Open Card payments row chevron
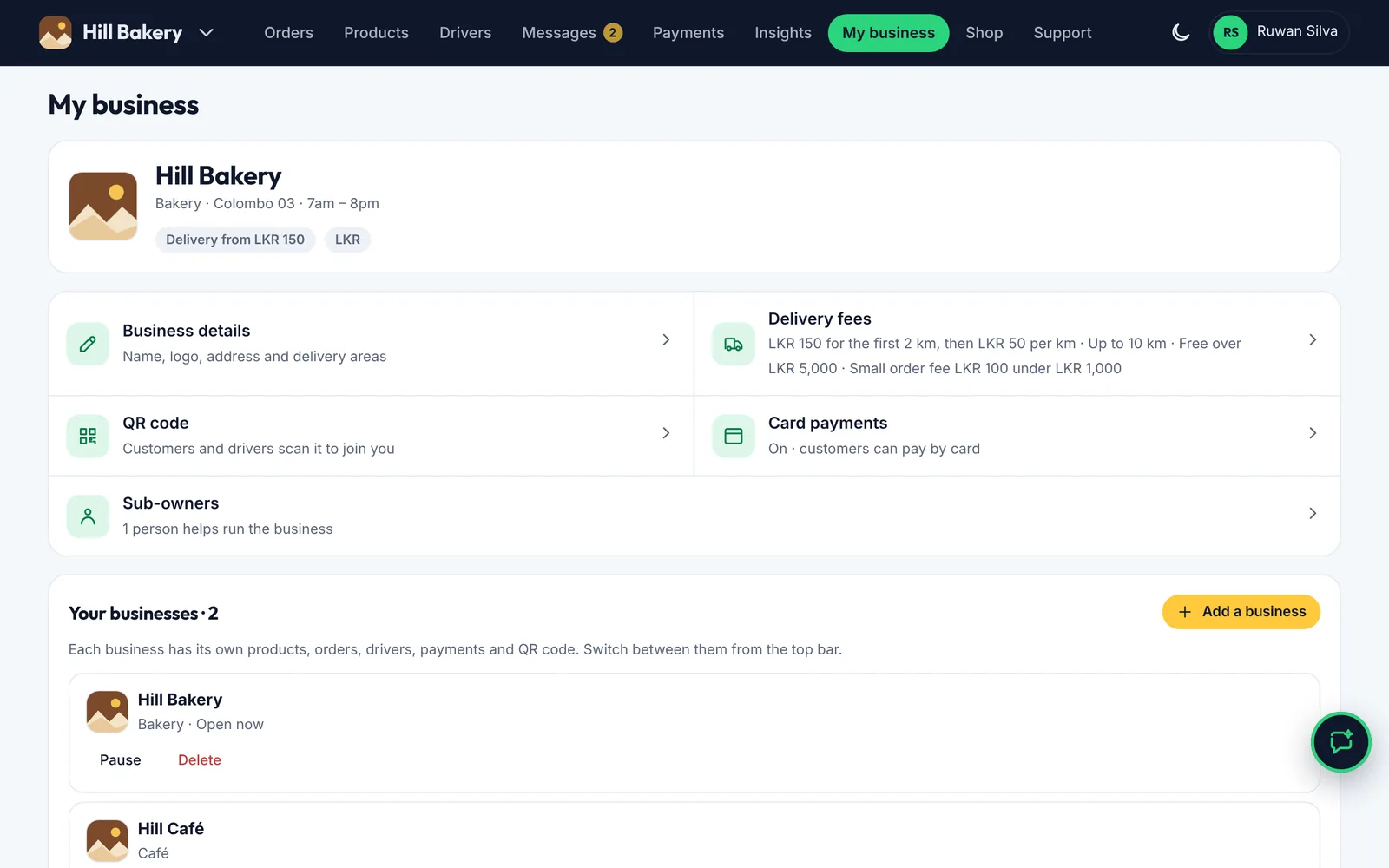Screen dimensions: 1389x868 point(1313,433)
